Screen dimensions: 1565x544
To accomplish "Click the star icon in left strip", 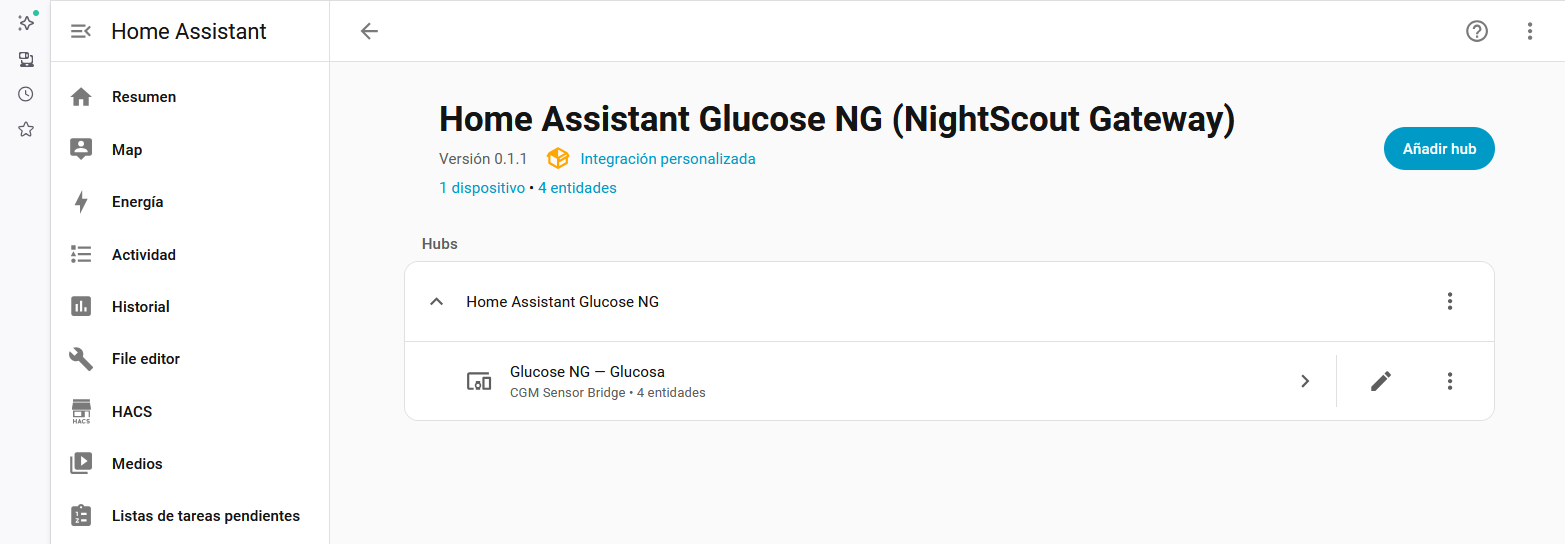I will [26, 129].
